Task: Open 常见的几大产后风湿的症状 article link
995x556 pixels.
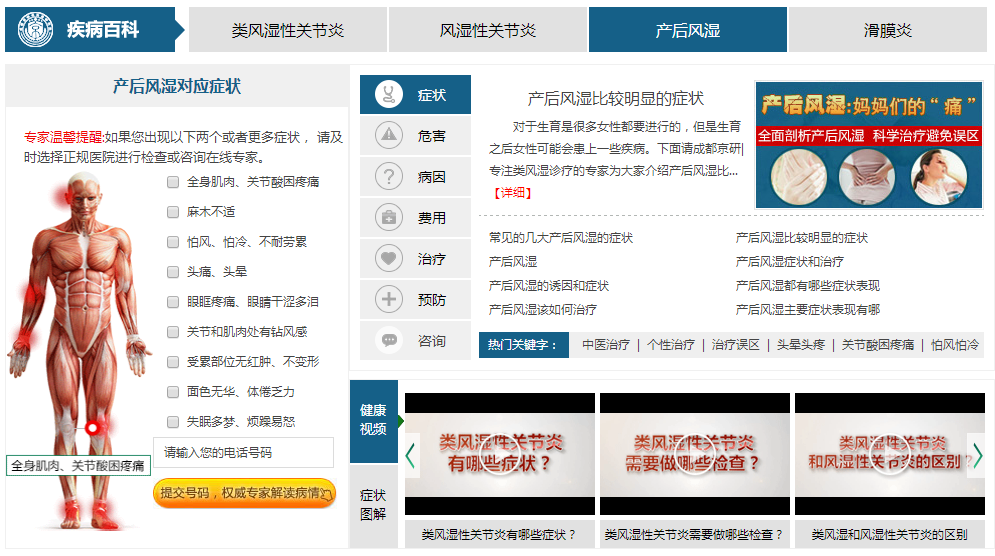Action: click(x=561, y=238)
